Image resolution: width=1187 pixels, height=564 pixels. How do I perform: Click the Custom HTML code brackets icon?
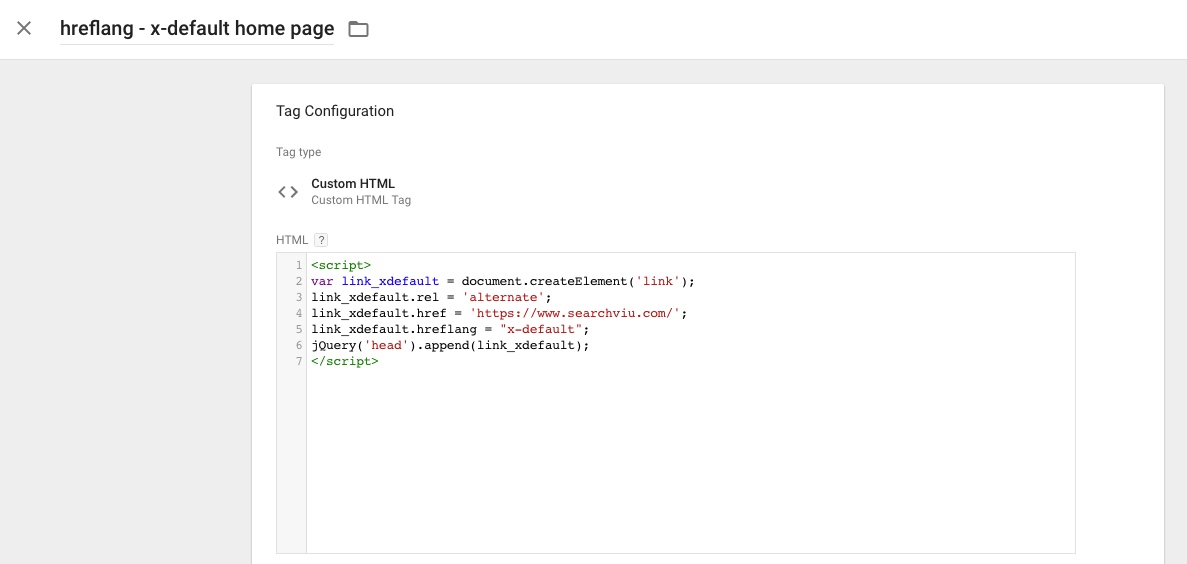pos(288,192)
